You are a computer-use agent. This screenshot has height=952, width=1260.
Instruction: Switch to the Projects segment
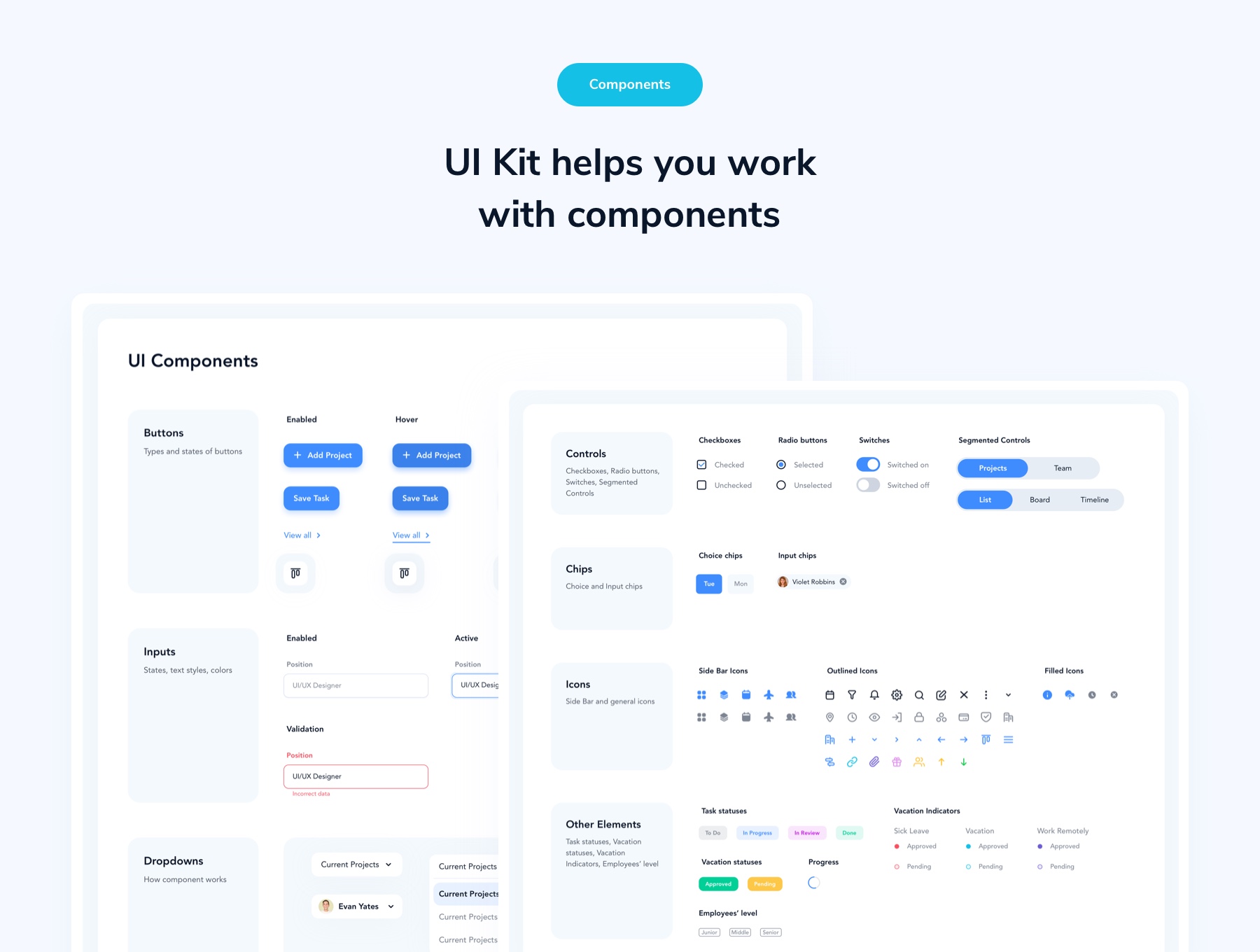[x=993, y=468]
